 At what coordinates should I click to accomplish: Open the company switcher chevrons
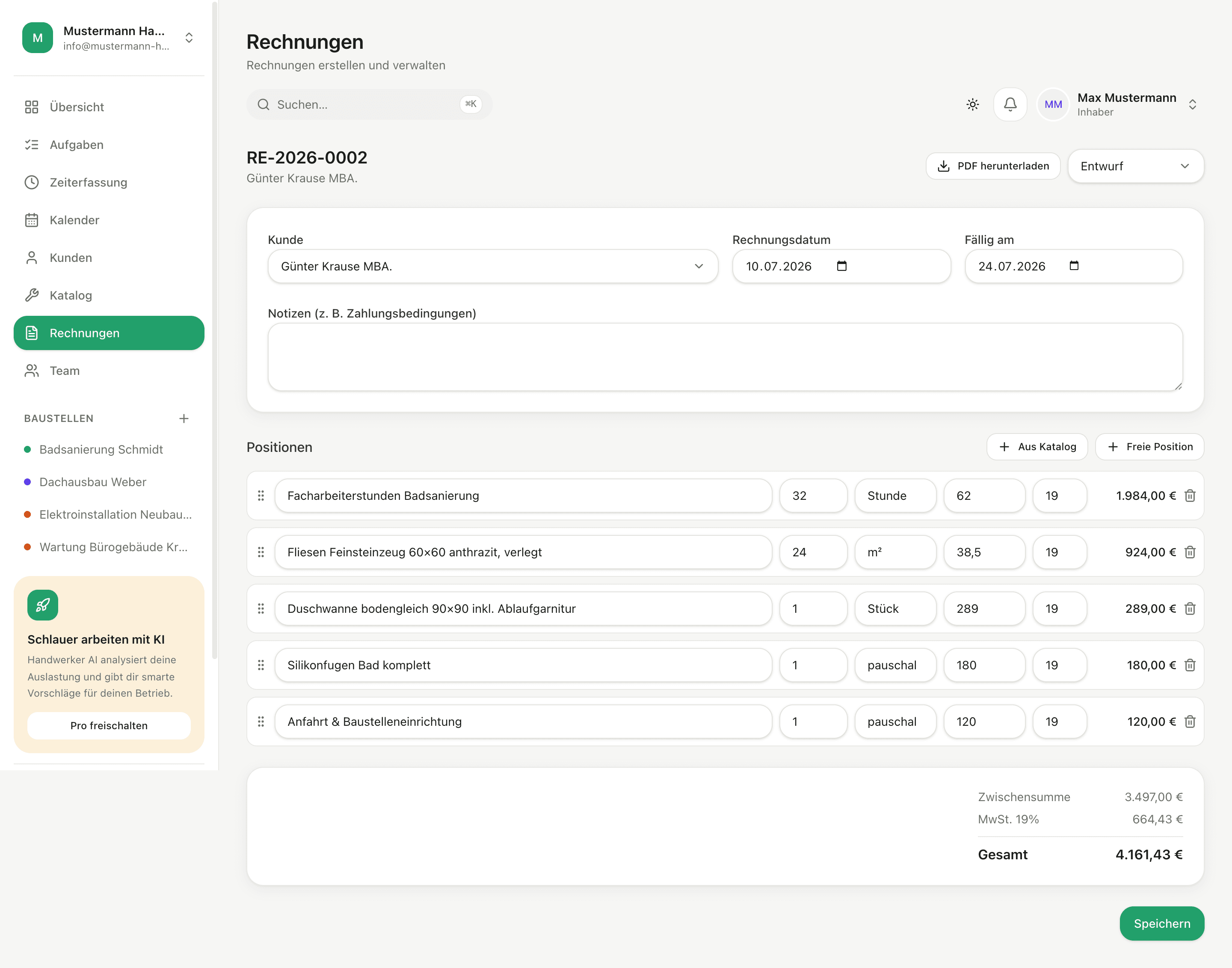(x=189, y=37)
